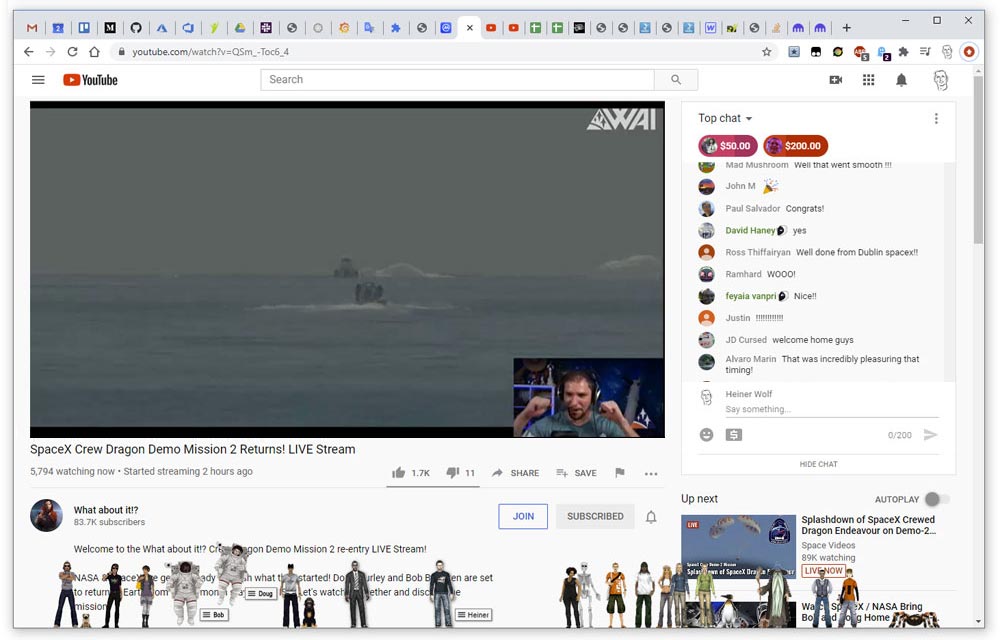Viewport: 1000px width, 640px height.
Task: Hide the live chat panel
Action: click(x=818, y=464)
